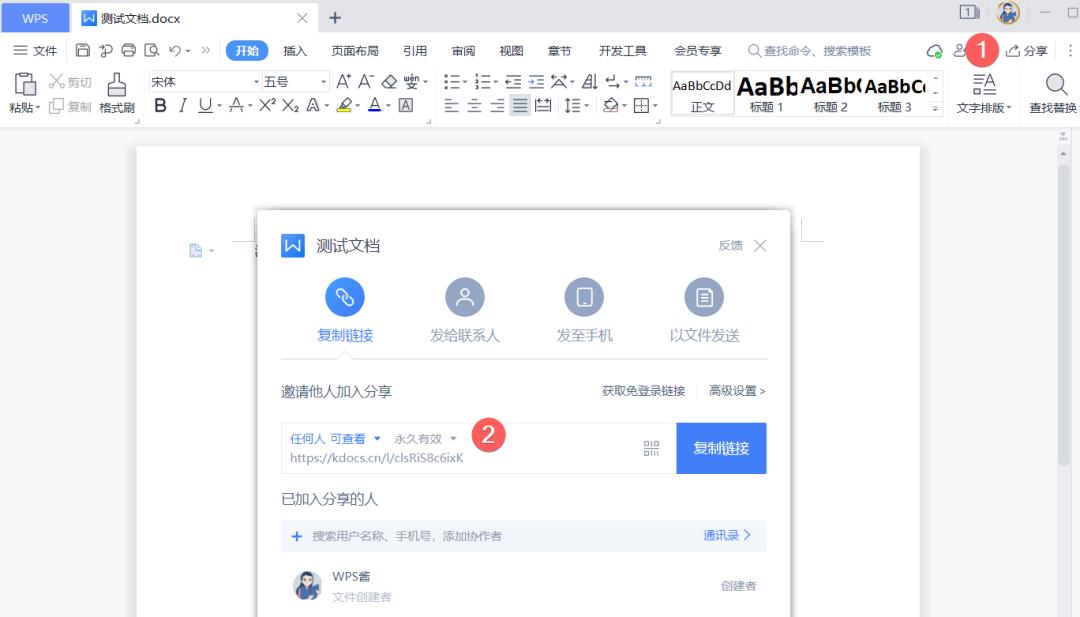
Task: Open 高级设置 advanced settings link
Action: pos(736,390)
